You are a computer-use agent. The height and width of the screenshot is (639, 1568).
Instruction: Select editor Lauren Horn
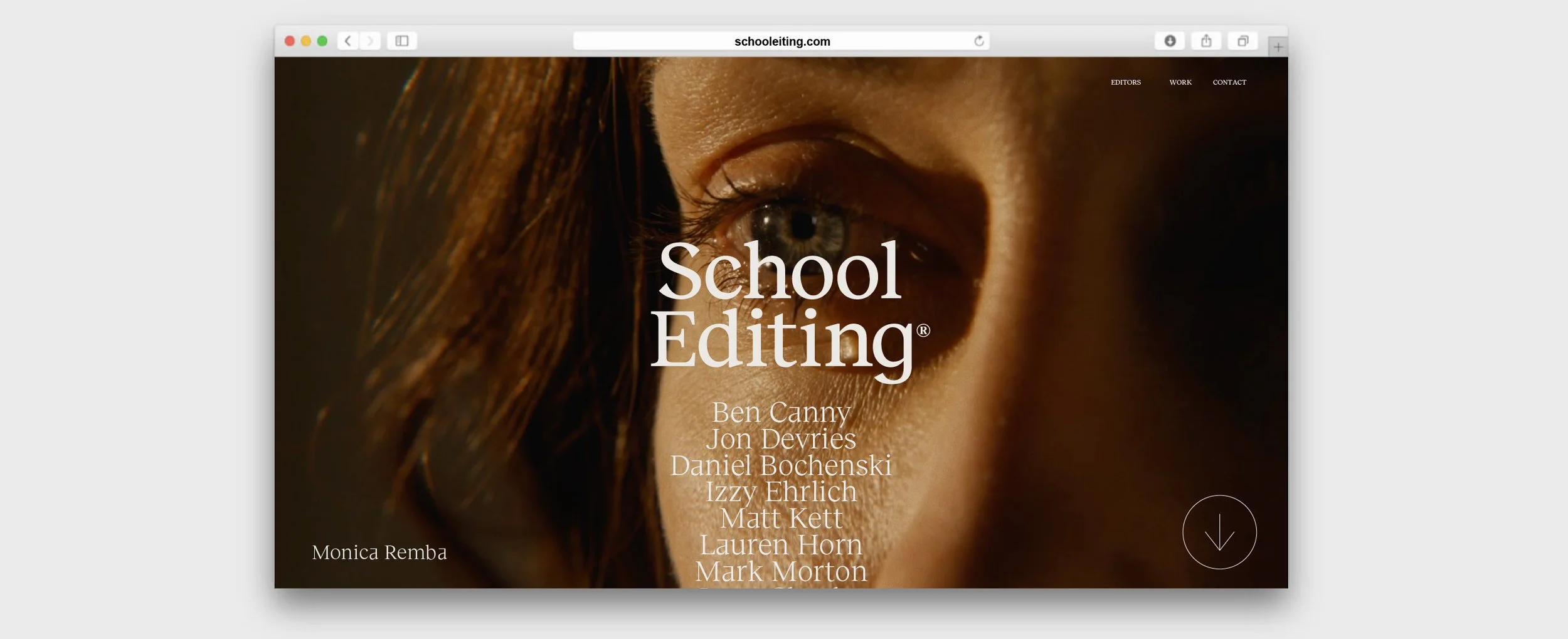781,545
